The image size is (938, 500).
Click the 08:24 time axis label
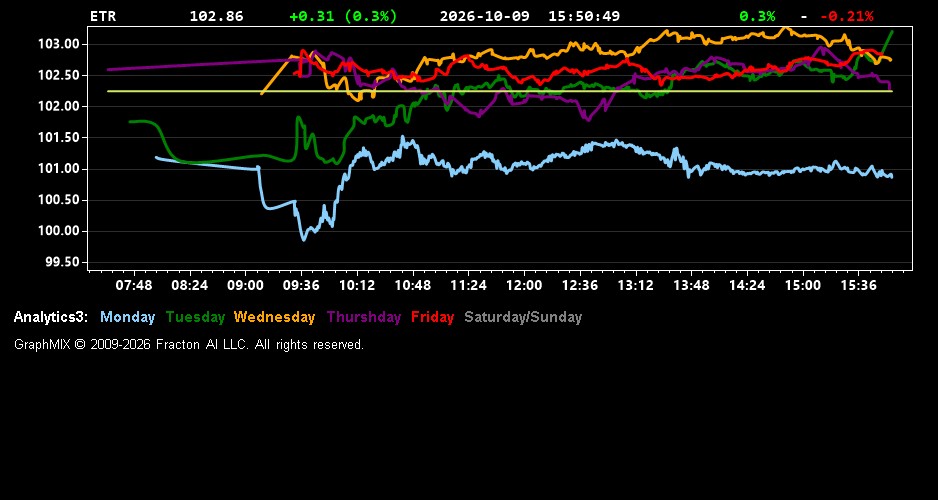click(190, 285)
